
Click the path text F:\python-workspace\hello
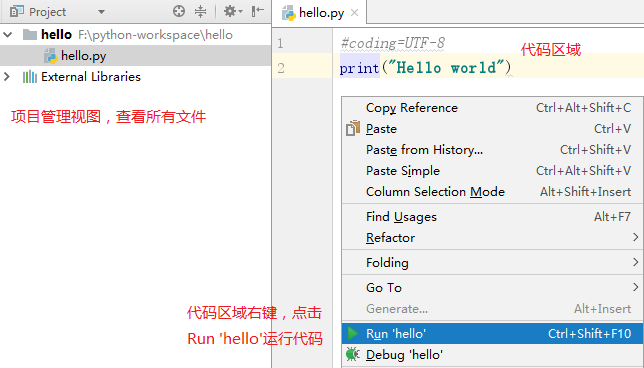[x=155, y=35]
